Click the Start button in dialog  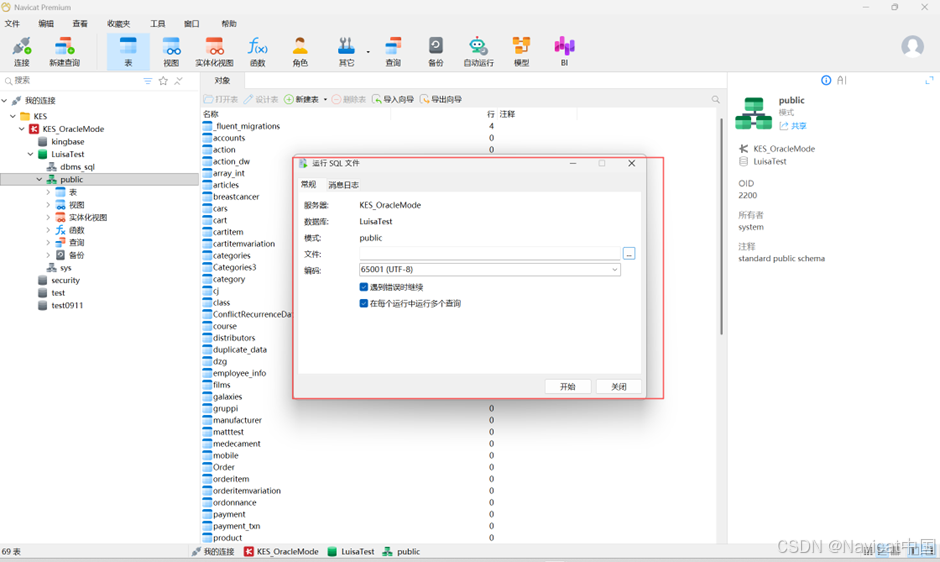pyautogui.click(x=568, y=387)
